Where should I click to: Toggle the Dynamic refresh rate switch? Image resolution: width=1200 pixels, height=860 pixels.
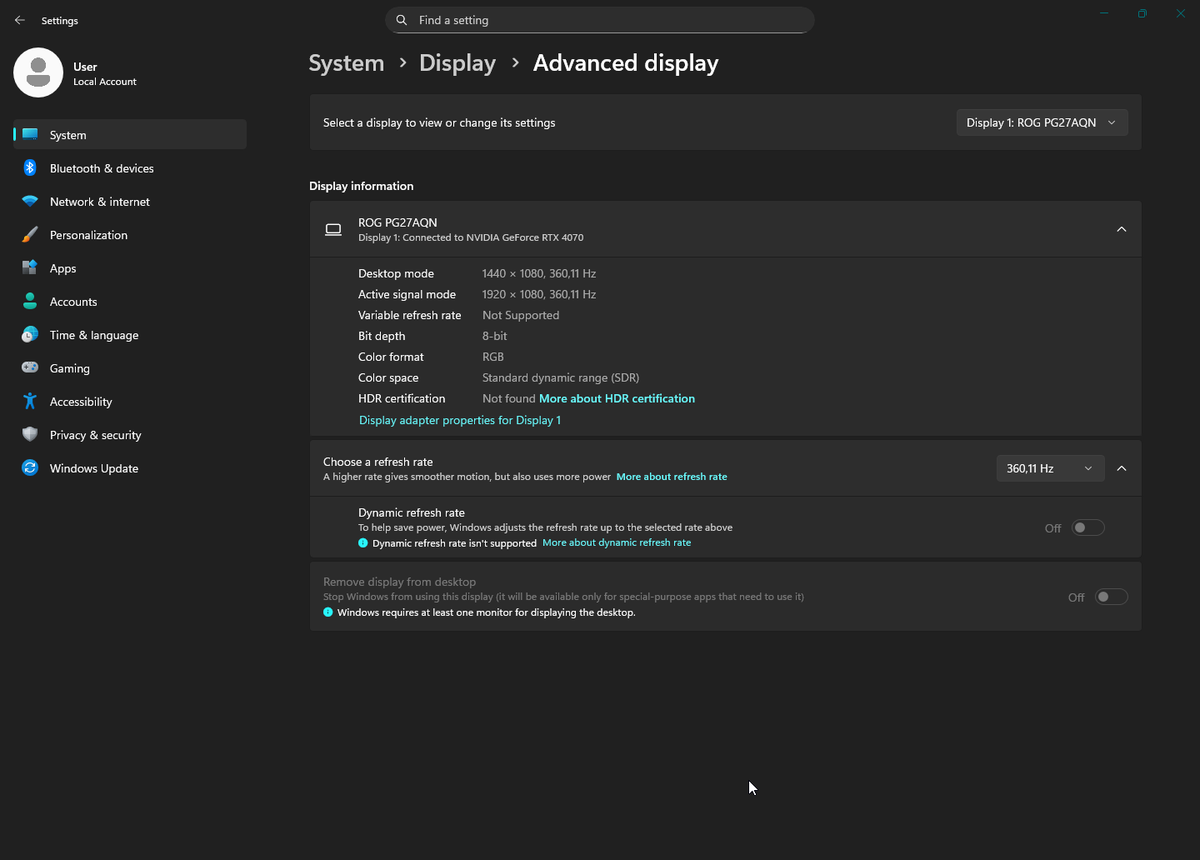point(1088,528)
